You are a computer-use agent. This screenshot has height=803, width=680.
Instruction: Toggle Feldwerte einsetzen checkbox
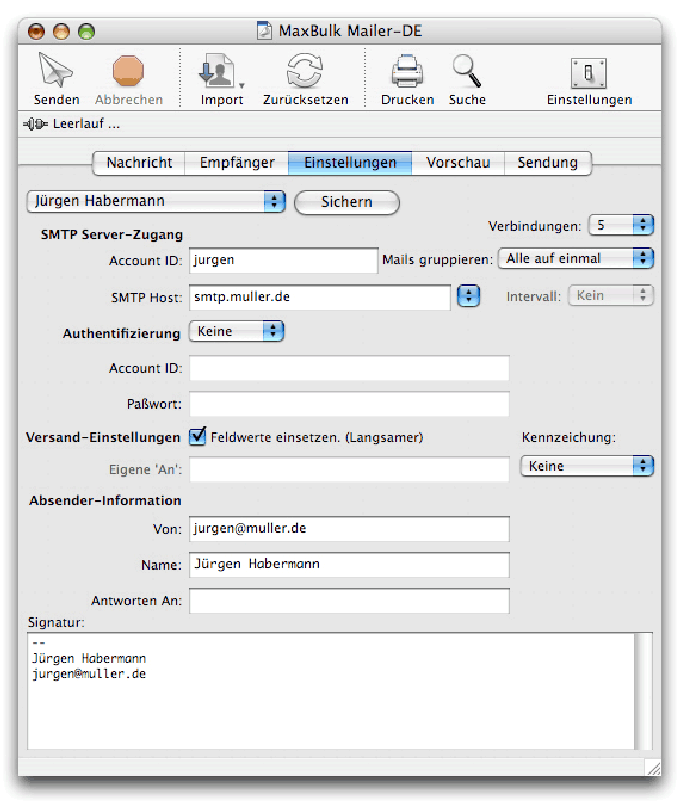pos(197,436)
